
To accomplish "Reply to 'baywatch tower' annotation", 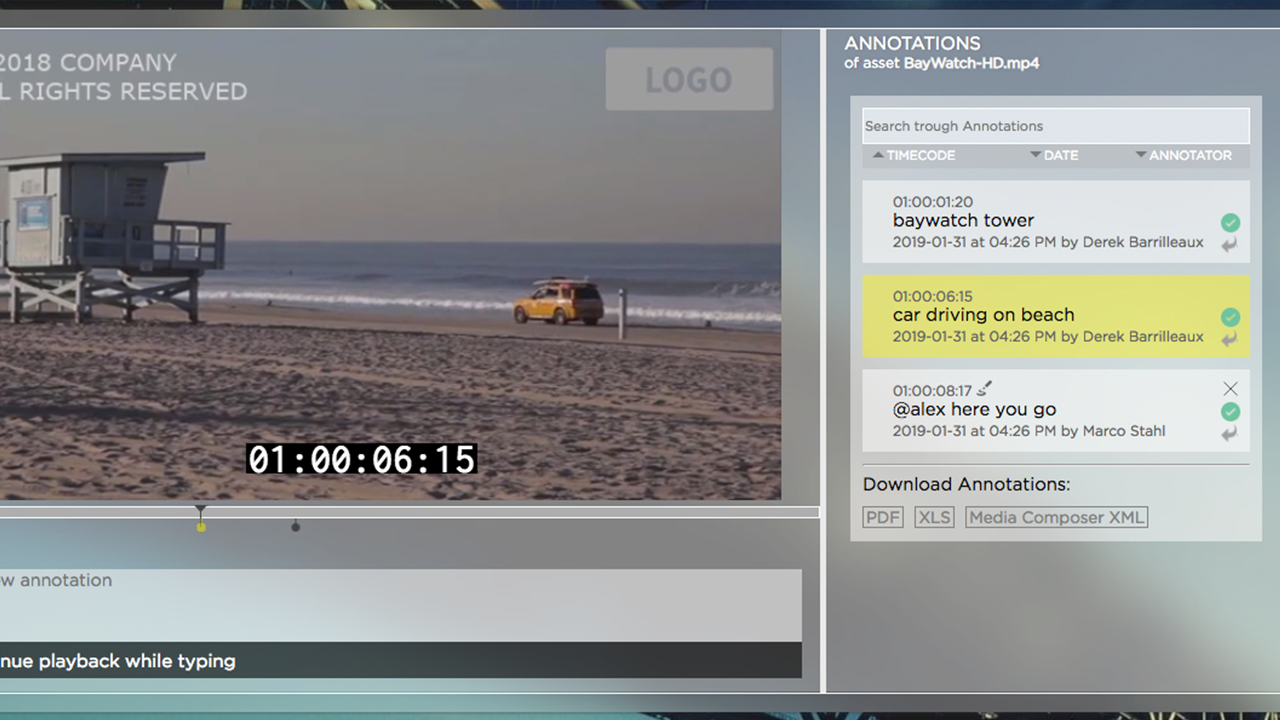I will (1229, 245).
